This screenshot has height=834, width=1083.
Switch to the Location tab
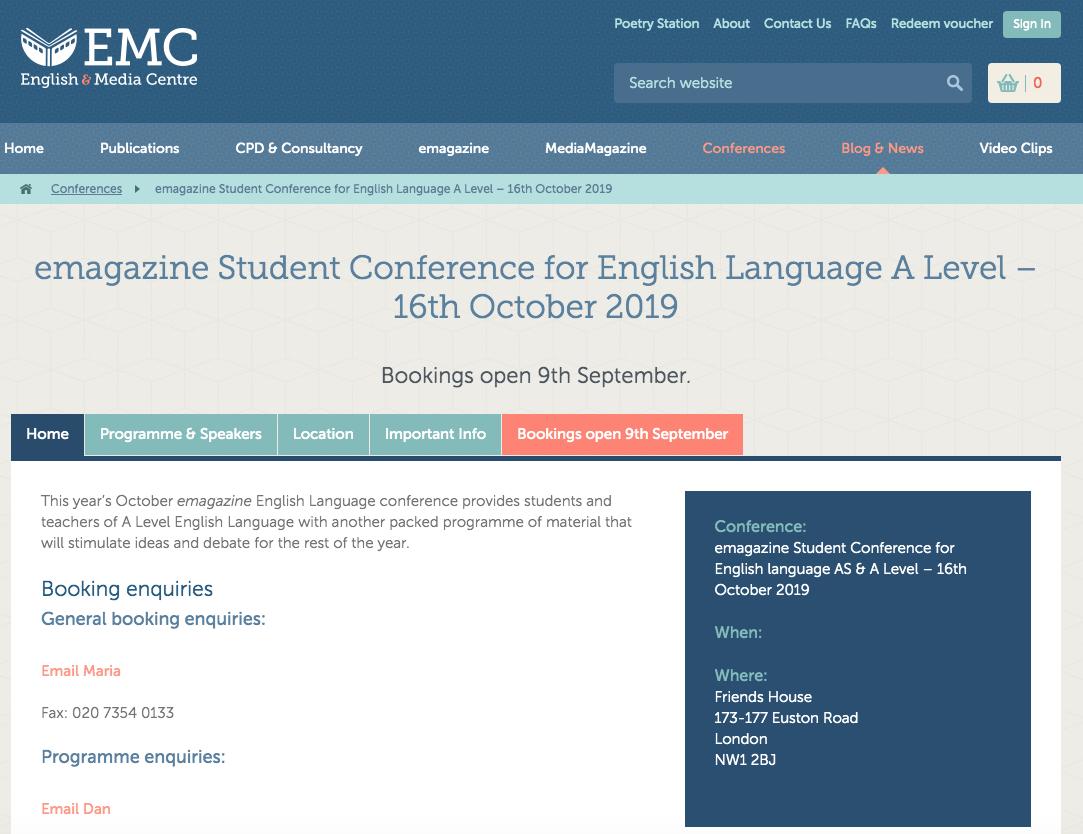click(x=323, y=434)
